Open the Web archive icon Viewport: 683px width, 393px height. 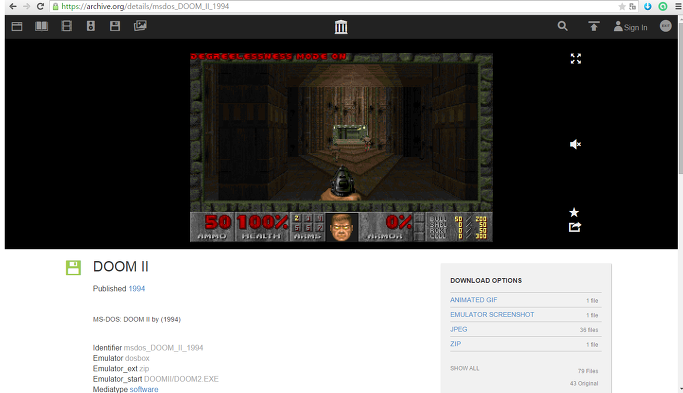[17, 27]
